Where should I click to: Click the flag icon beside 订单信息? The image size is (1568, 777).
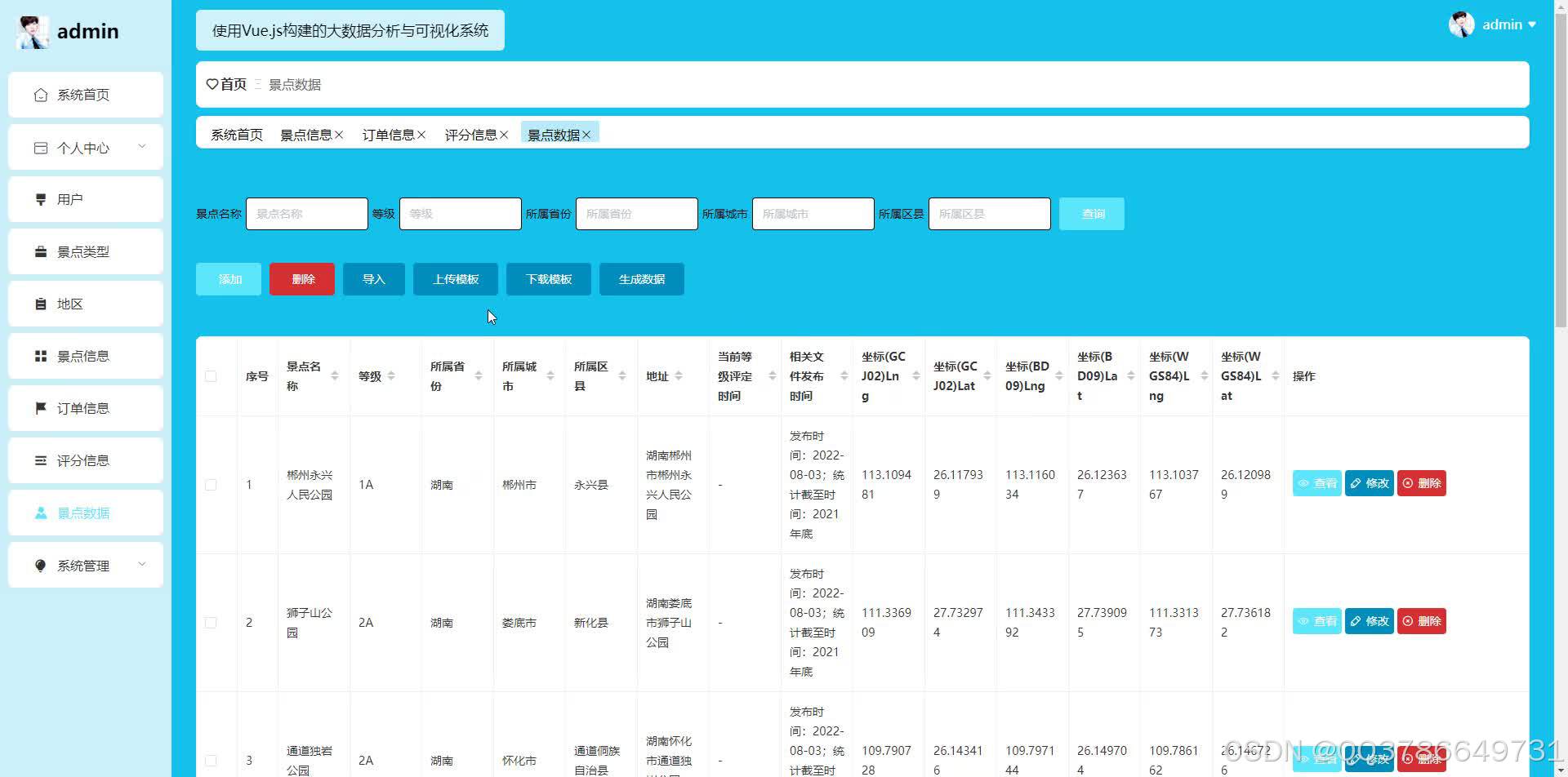[41, 409]
